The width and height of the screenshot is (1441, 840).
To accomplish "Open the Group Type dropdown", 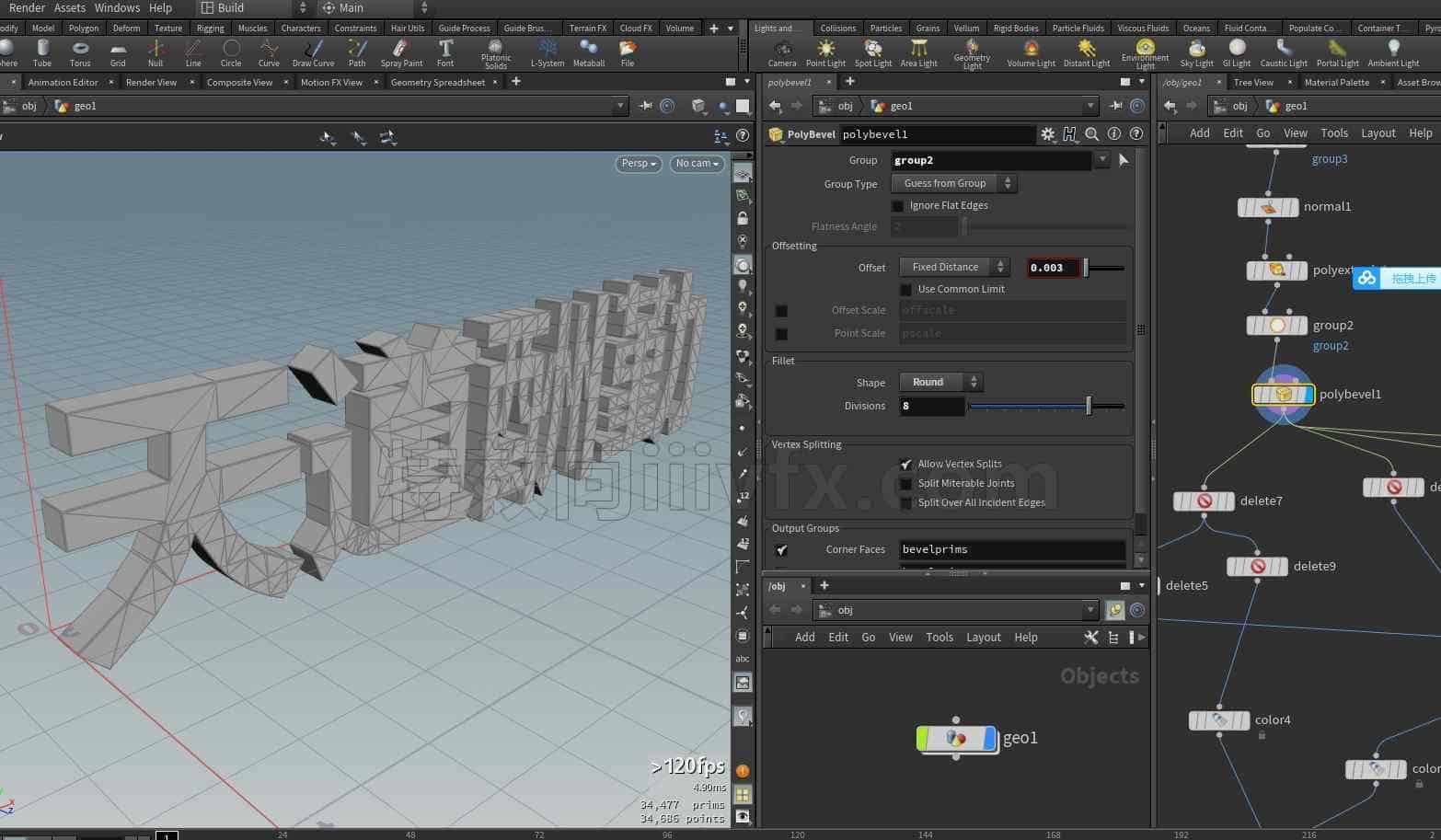I will click(x=953, y=183).
